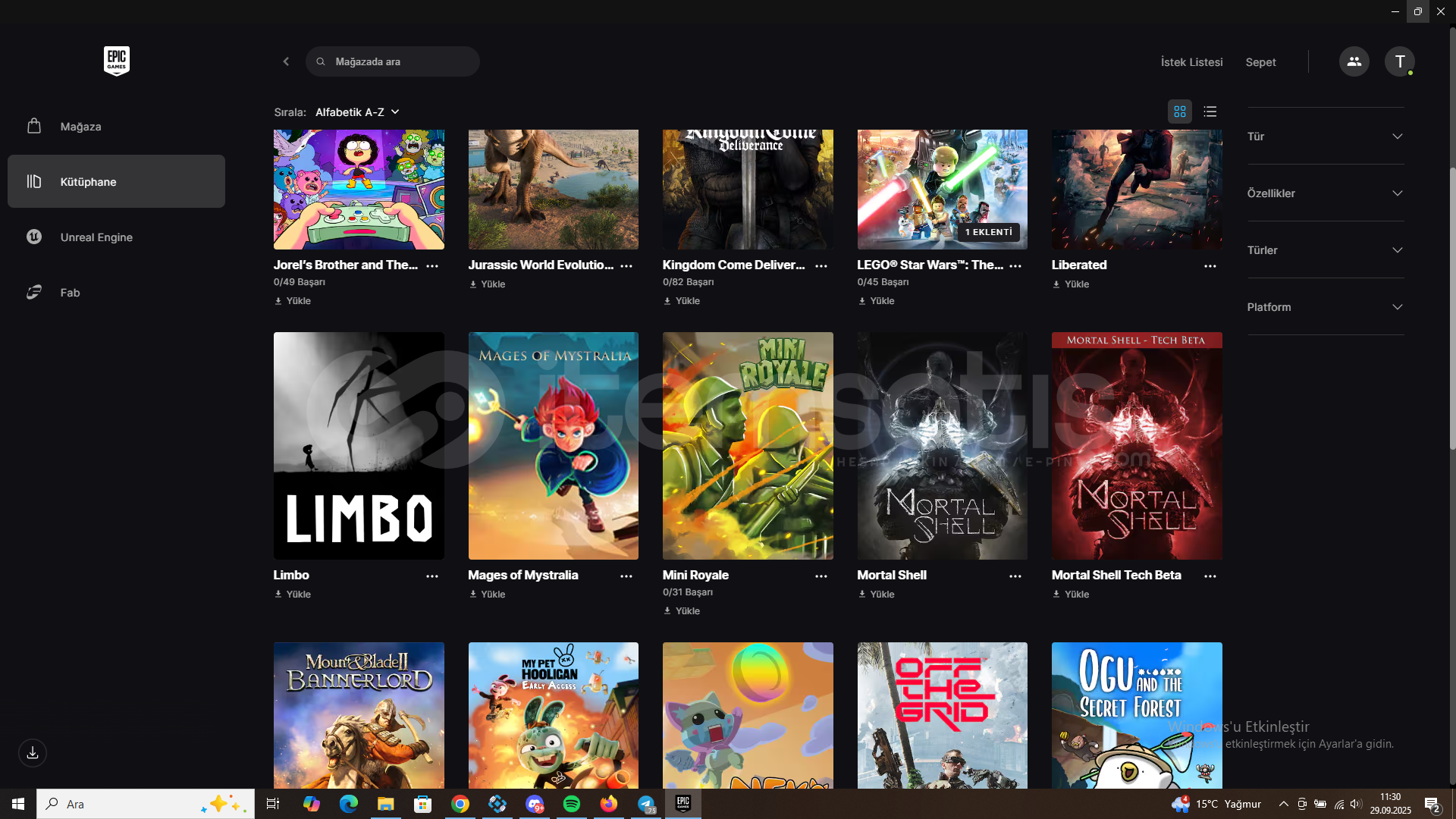1456x819 pixels.
Task: Open Spotify from the taskbar
Action: click(572, 804)
